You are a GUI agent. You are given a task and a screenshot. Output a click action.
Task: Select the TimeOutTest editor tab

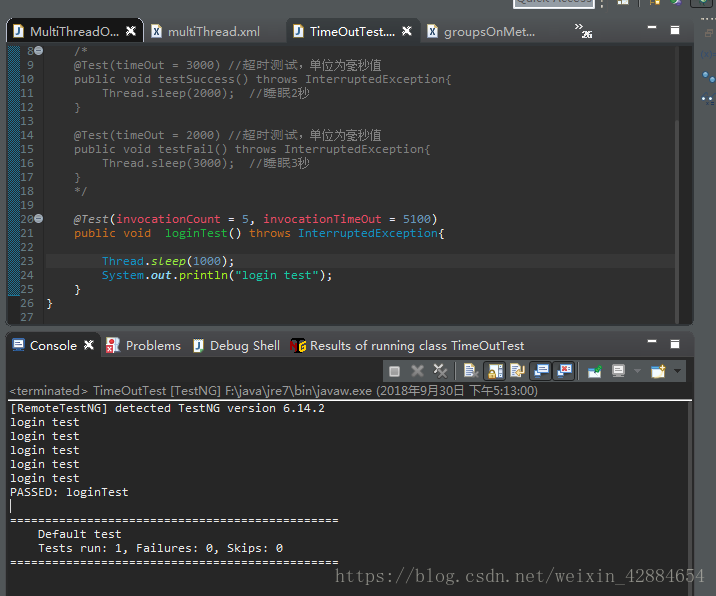[x=352, y=32]
